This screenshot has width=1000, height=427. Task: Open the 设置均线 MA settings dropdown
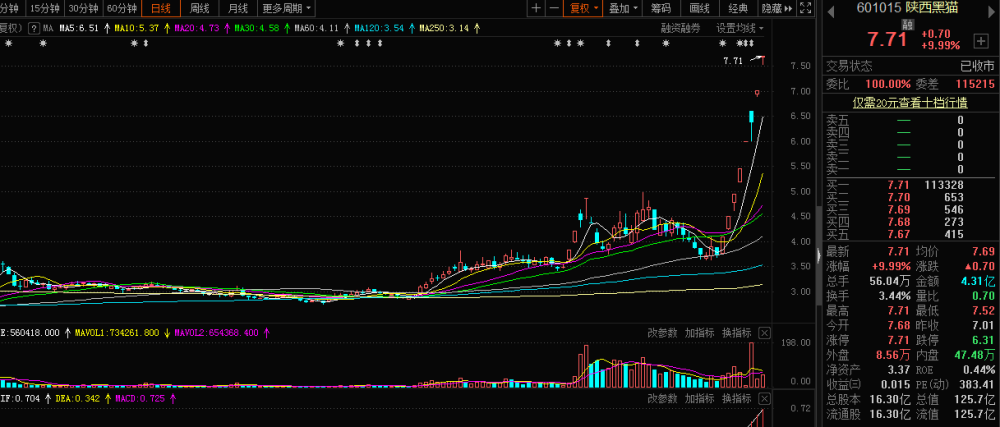(739, 28)
